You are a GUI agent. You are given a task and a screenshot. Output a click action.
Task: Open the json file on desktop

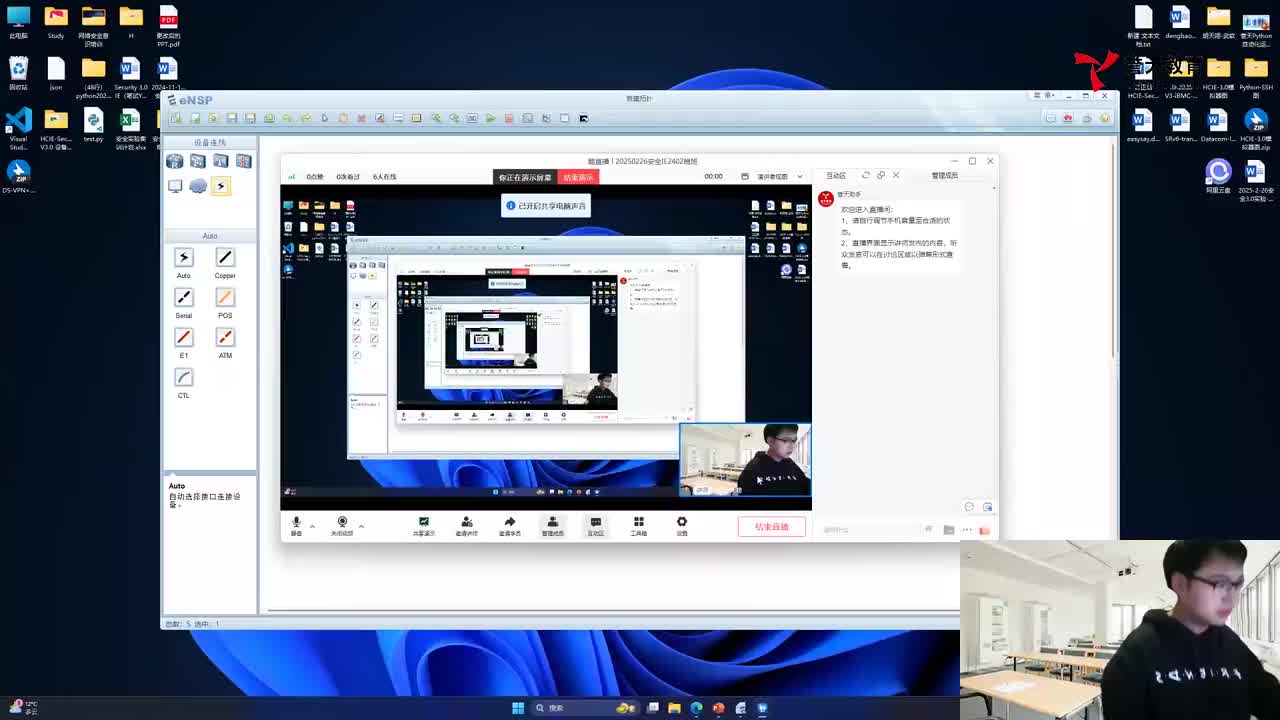[x=56, y=74]
